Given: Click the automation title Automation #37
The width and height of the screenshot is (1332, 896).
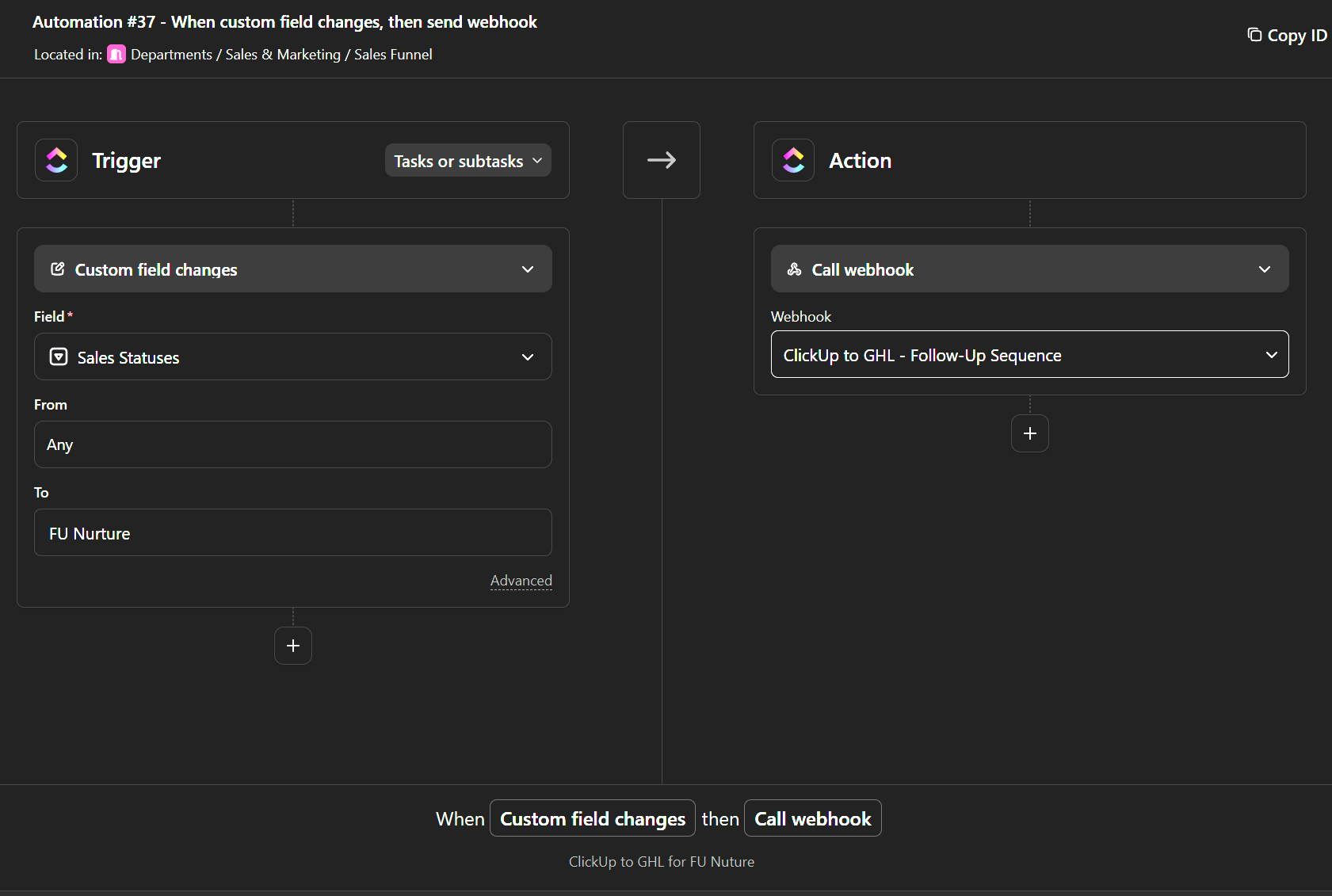Looking at the screenshot, I should point(284,22).
